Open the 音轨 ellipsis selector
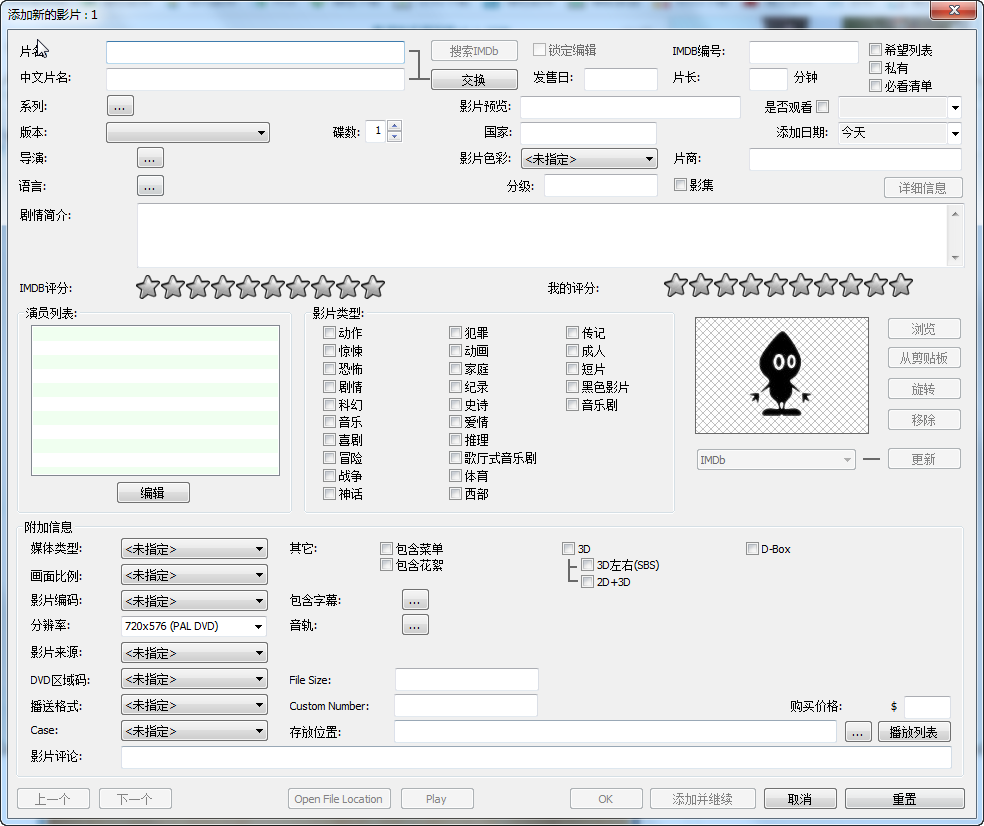This screenshot has height=826, width=984. [415, 625]
